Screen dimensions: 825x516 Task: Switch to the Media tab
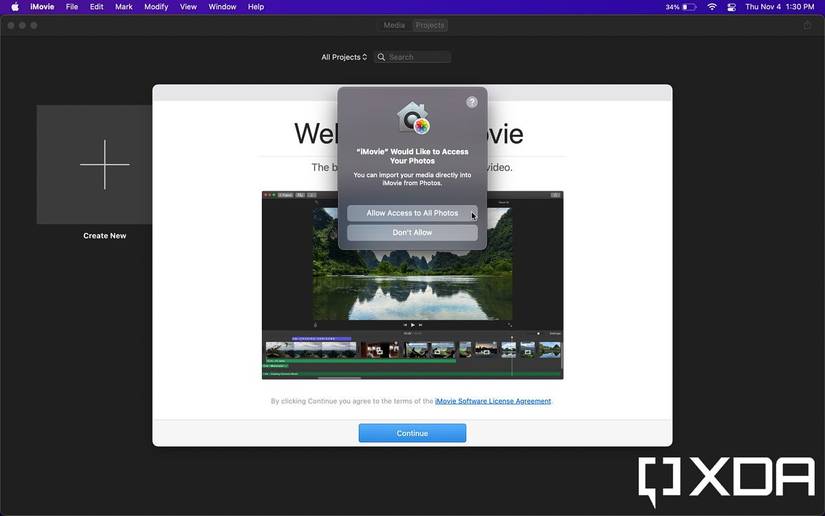coord(394,25)
